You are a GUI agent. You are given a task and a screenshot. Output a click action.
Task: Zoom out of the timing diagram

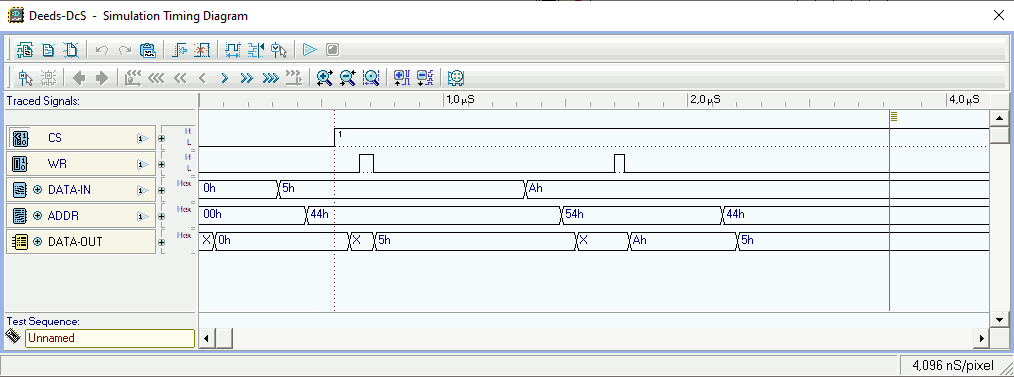[x=348, y=78]
